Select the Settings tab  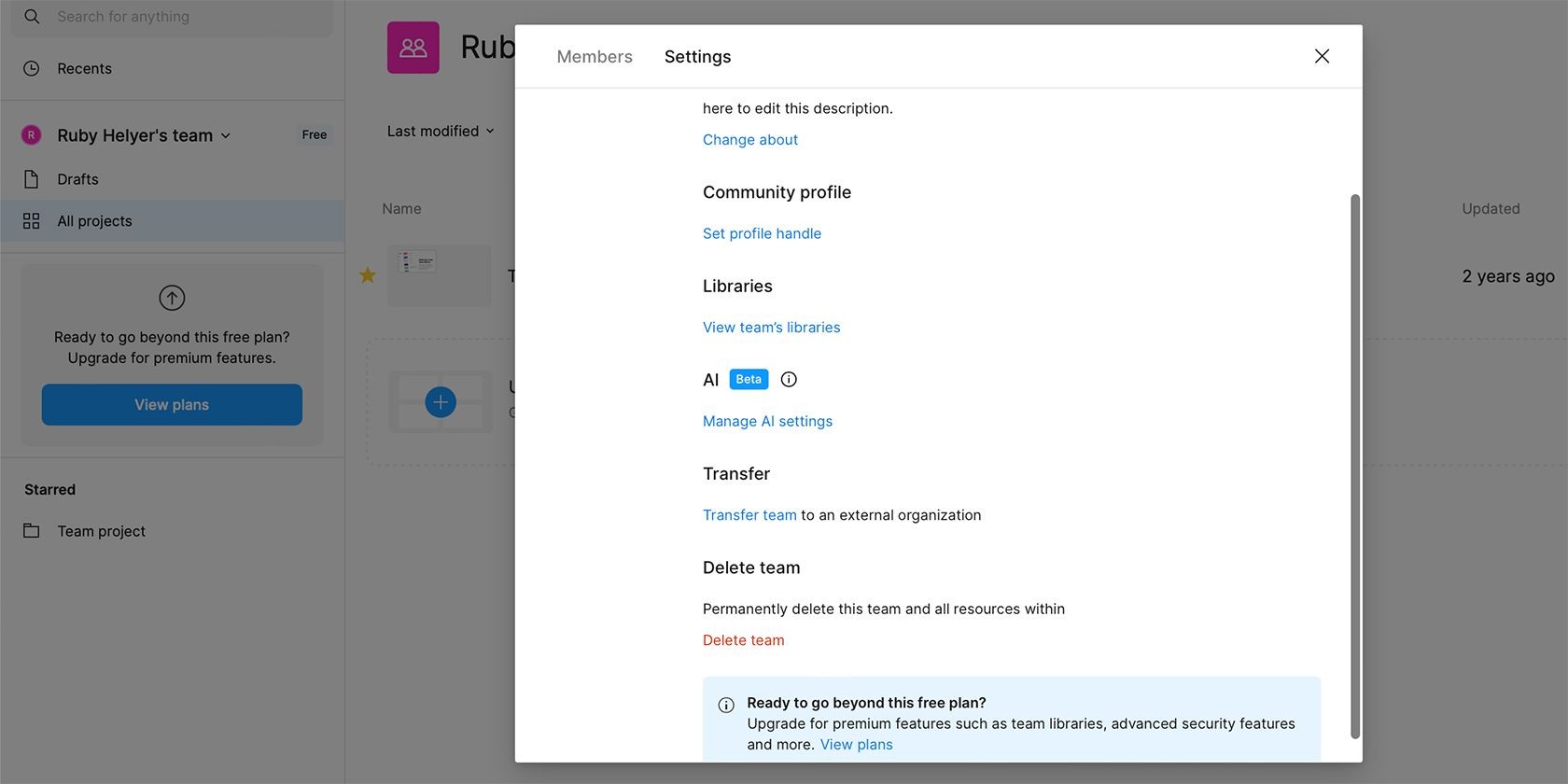(697, 57)
